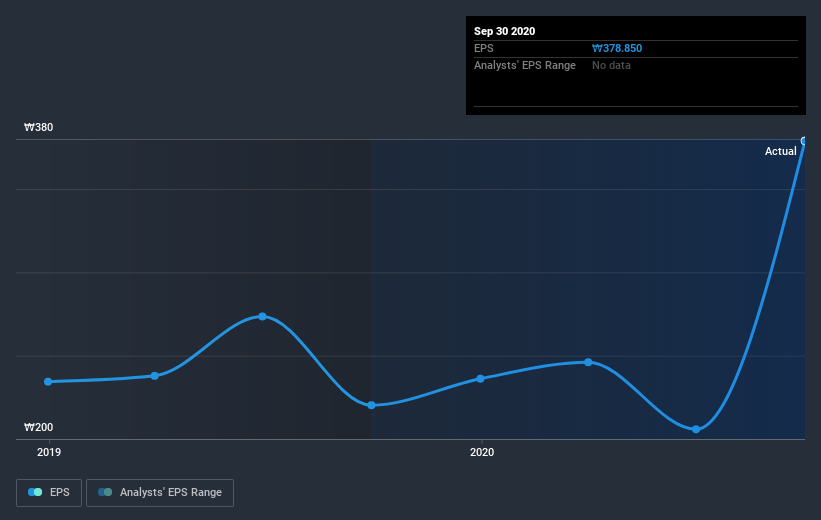Click the Analysts' EPS Range legend color icon
This screenshot has height=520, width=821.
(x=105, y=492)
